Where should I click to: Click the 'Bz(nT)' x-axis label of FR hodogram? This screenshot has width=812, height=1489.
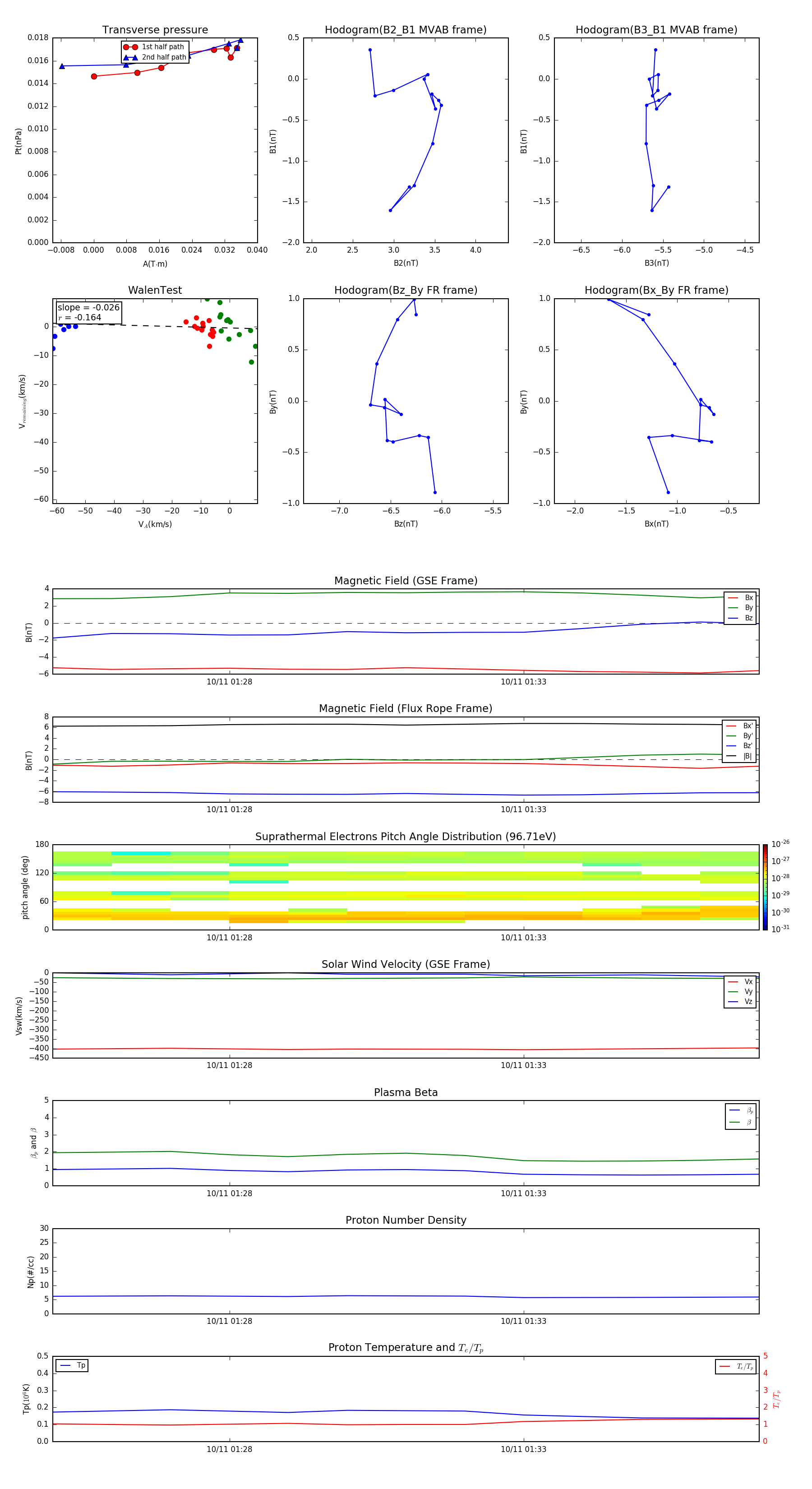pos(406,524)
